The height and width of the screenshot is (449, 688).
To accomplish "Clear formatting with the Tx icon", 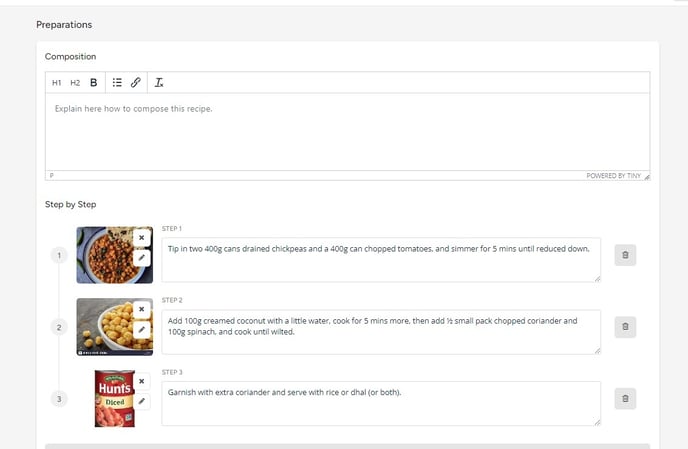I will pos(159,83).
